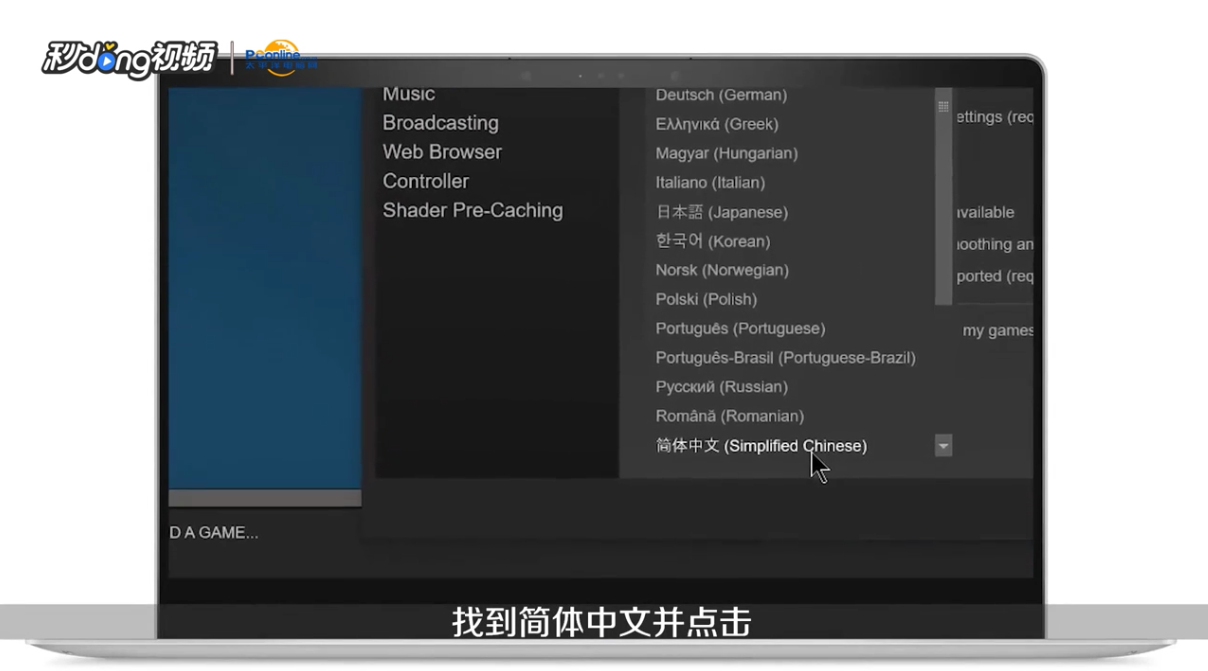This screenshot has height=671, width=1208.
Task: Select Ελληνικά (Greek) language option
Action: click(x=712, y=124)
